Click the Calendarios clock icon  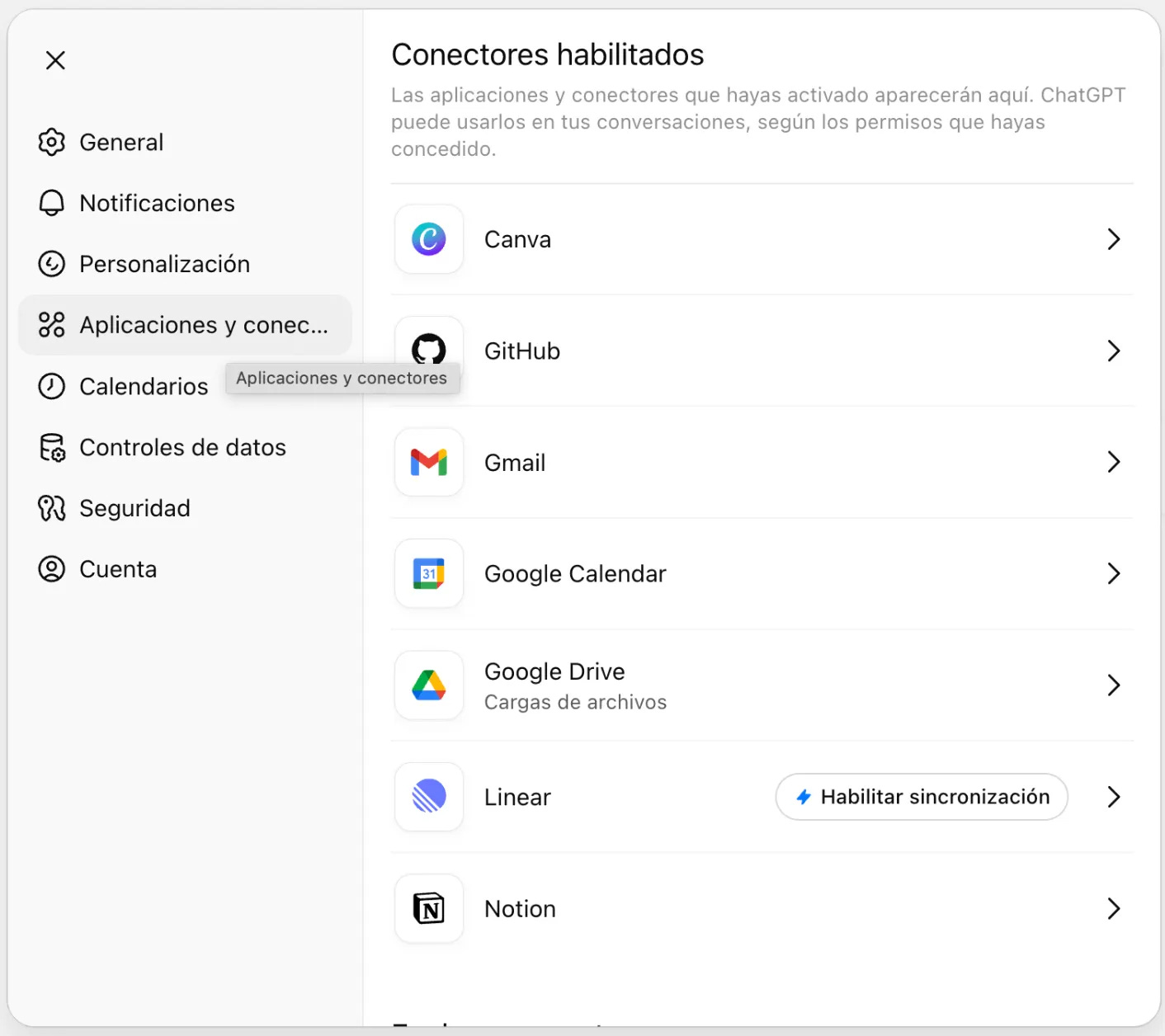click(x=51, y=386)
